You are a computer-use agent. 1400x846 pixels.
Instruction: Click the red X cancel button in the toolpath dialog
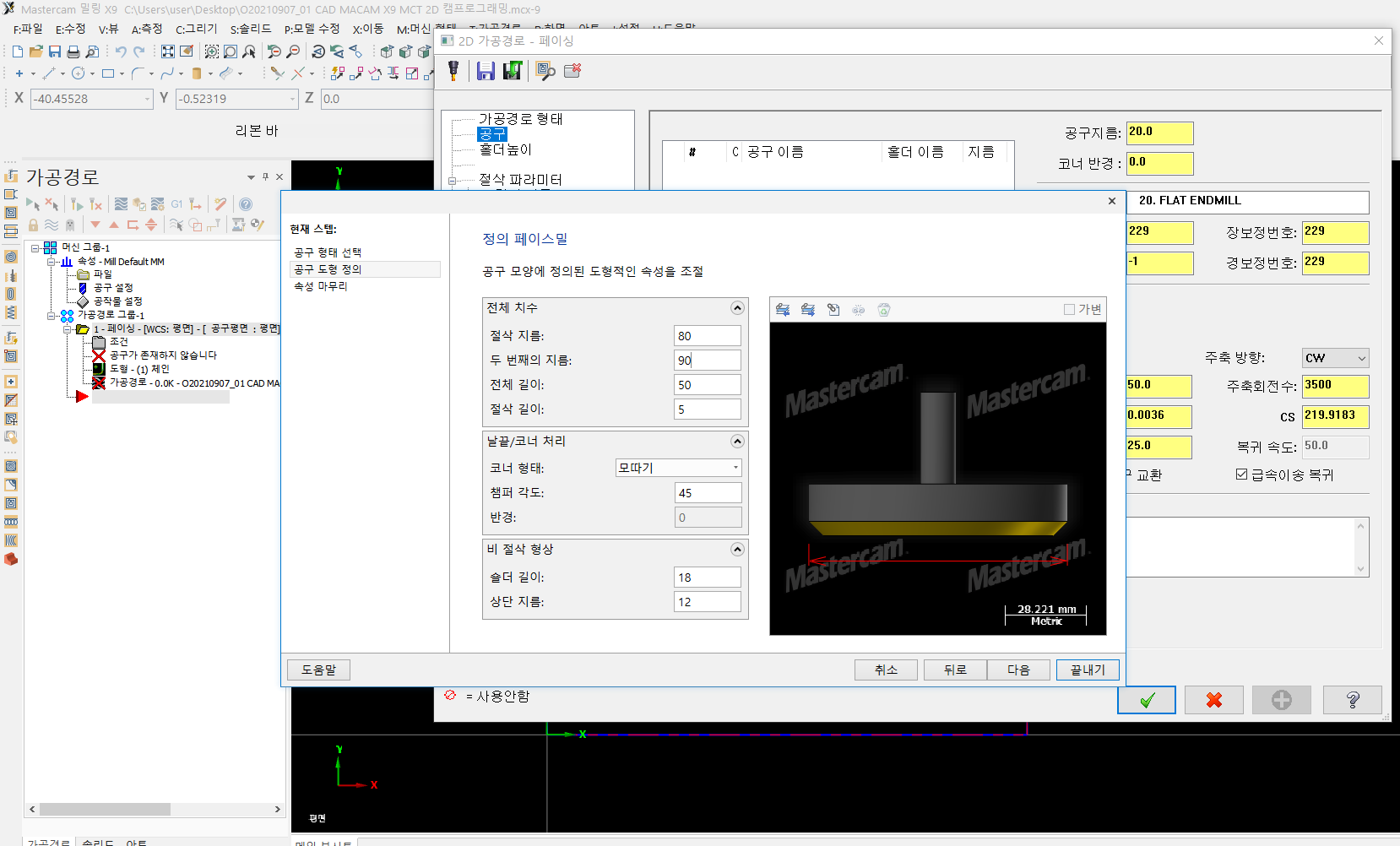tap(1214, 700)
